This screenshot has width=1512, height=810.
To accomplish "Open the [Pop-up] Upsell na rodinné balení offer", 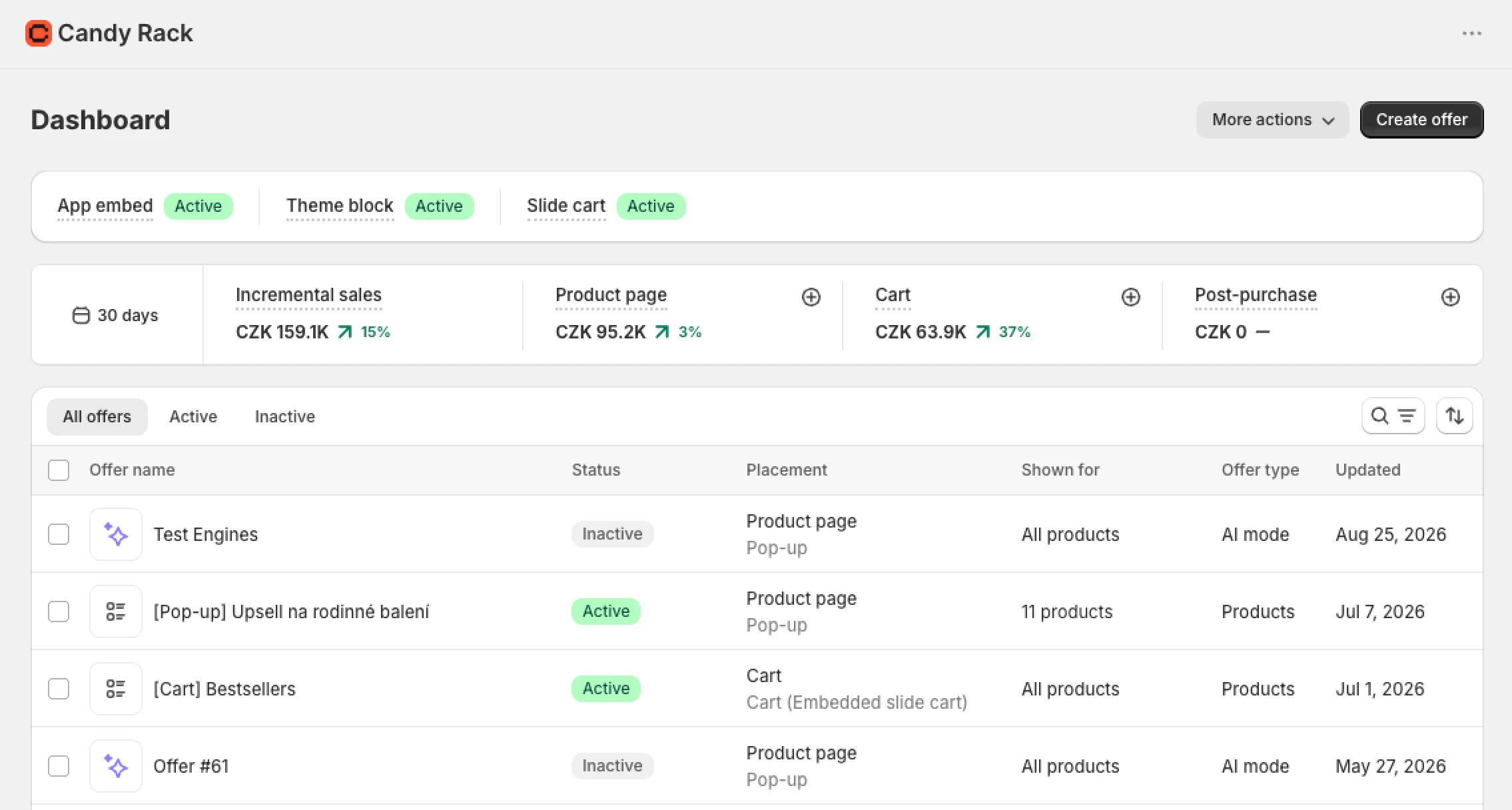I will tap(291, 611).
